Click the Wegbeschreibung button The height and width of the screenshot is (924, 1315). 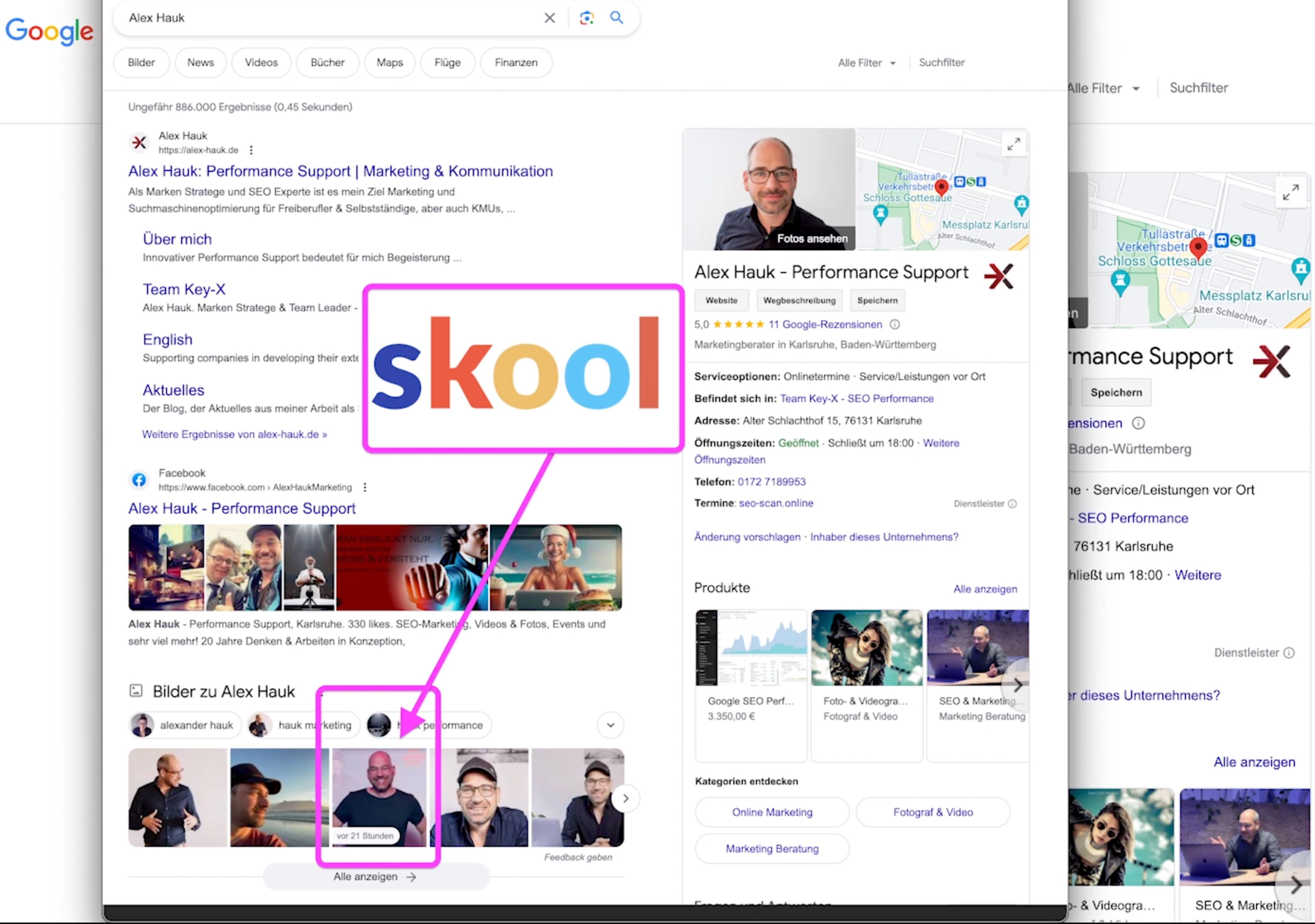[x=799, y=301]
